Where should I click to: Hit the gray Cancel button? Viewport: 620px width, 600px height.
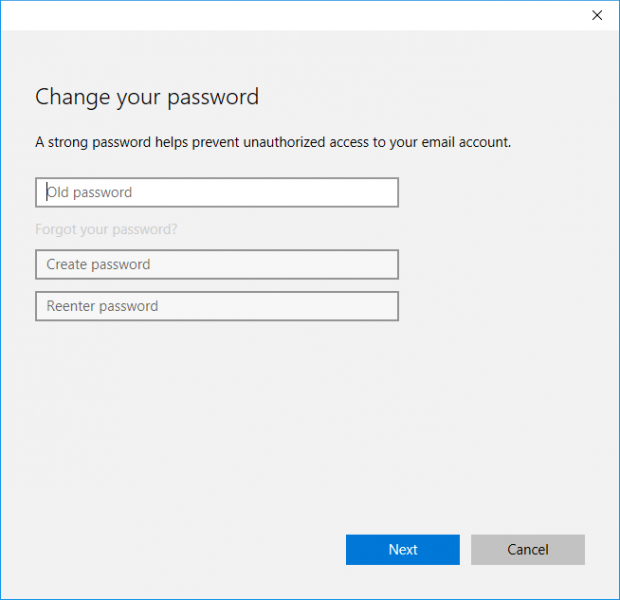click(x=527, y=549)
